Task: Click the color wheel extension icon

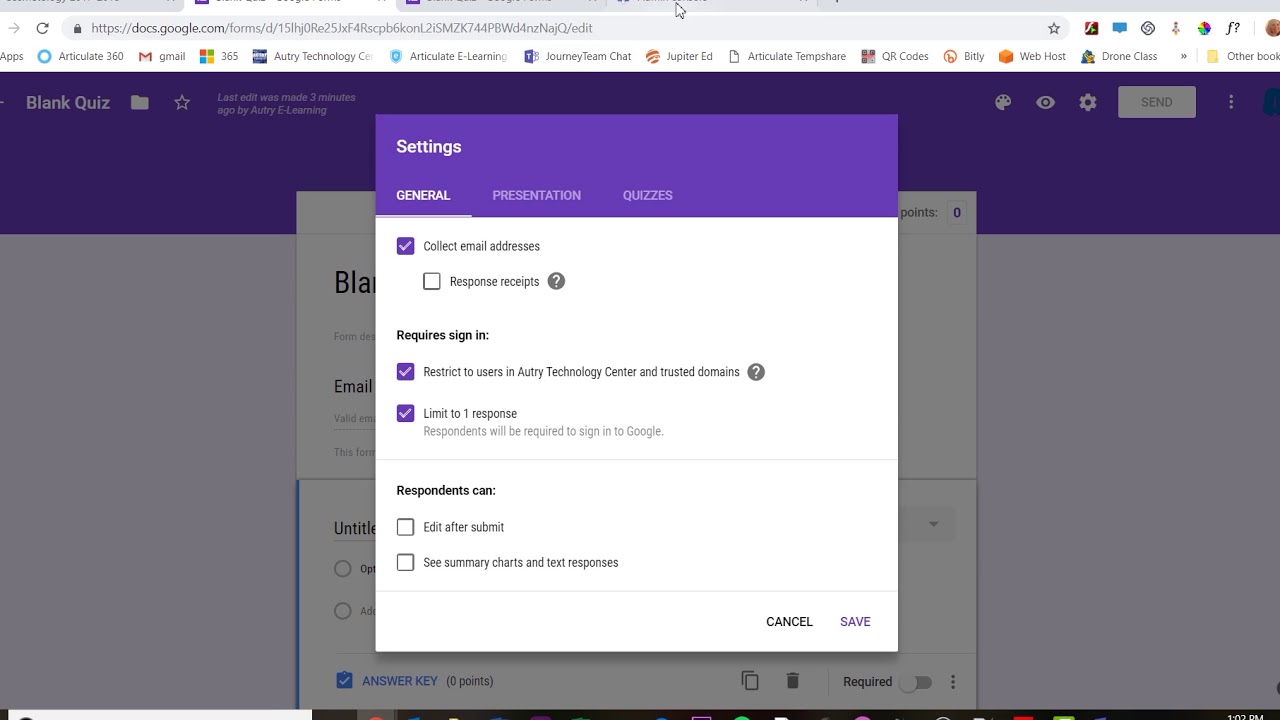Action: [1204, 28]
